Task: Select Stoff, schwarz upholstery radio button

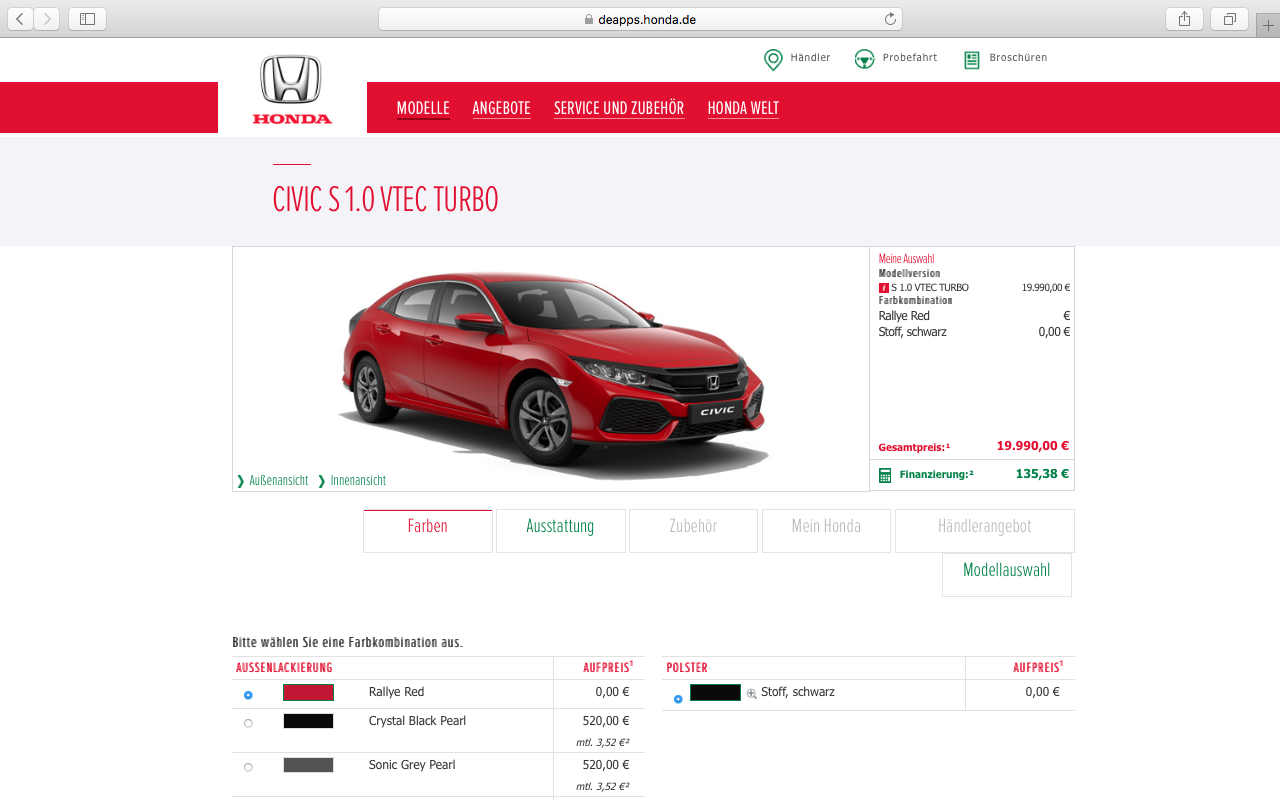Action: (x=678, y=699)
